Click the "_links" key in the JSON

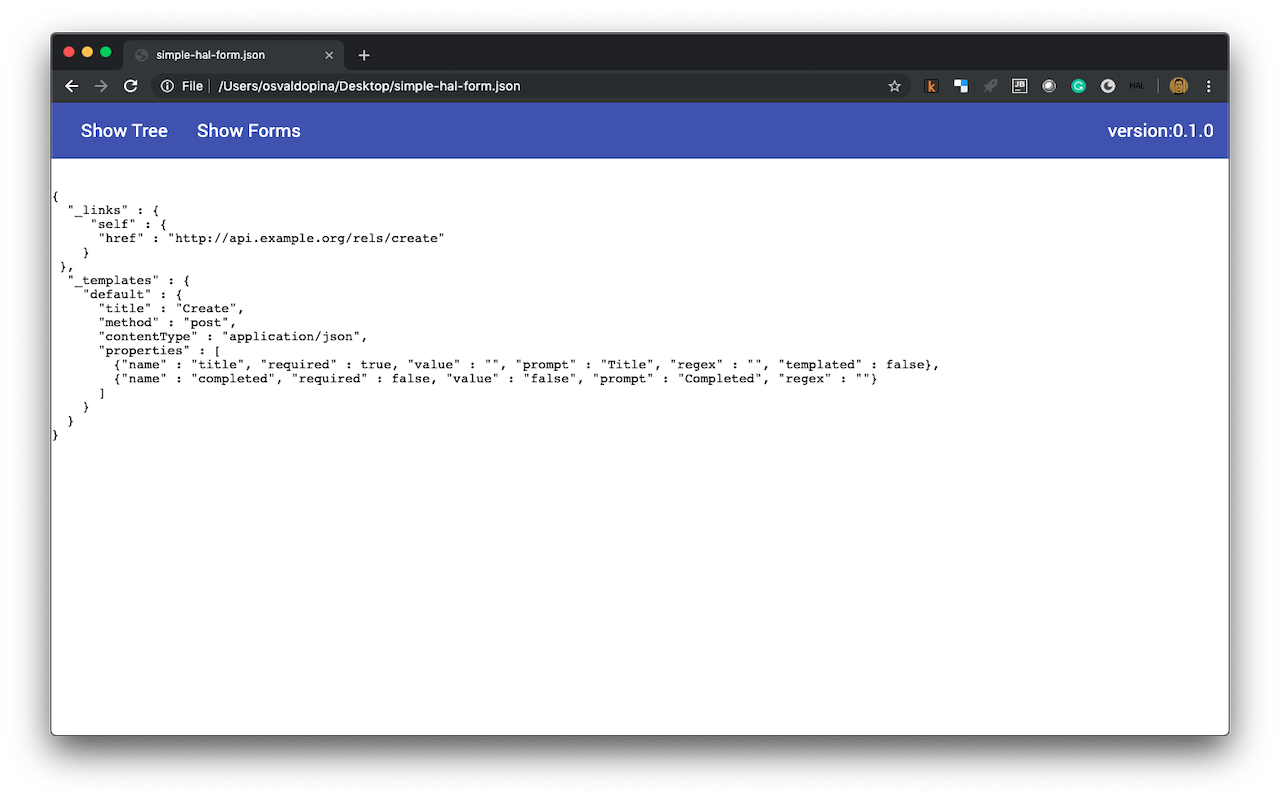pyautogui.click(x=99, y=210)
